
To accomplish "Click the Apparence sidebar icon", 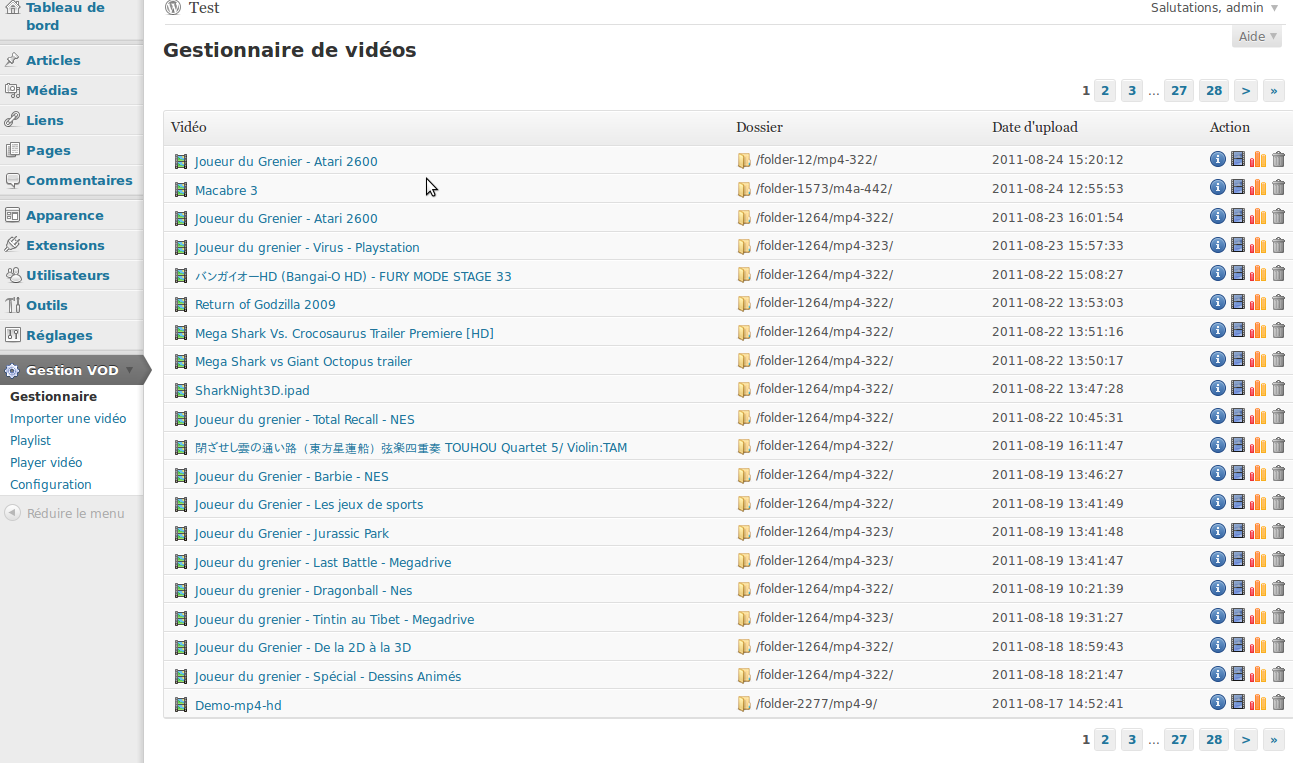I will [x=12, y=215].
